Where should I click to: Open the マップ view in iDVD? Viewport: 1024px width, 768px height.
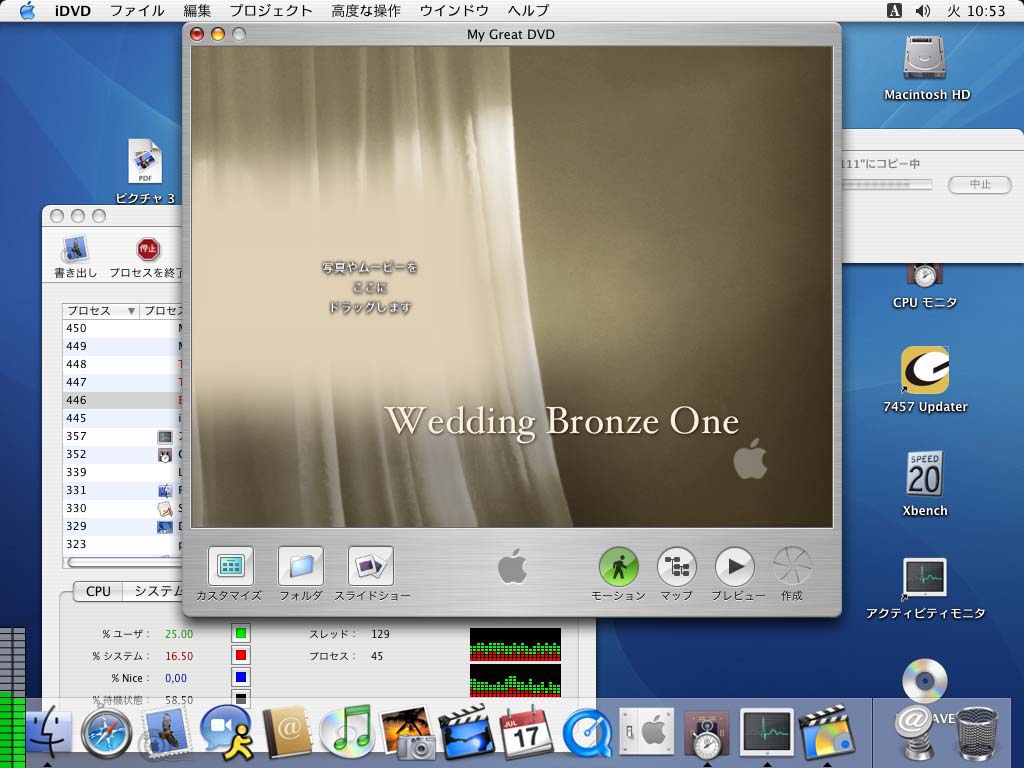677,566
